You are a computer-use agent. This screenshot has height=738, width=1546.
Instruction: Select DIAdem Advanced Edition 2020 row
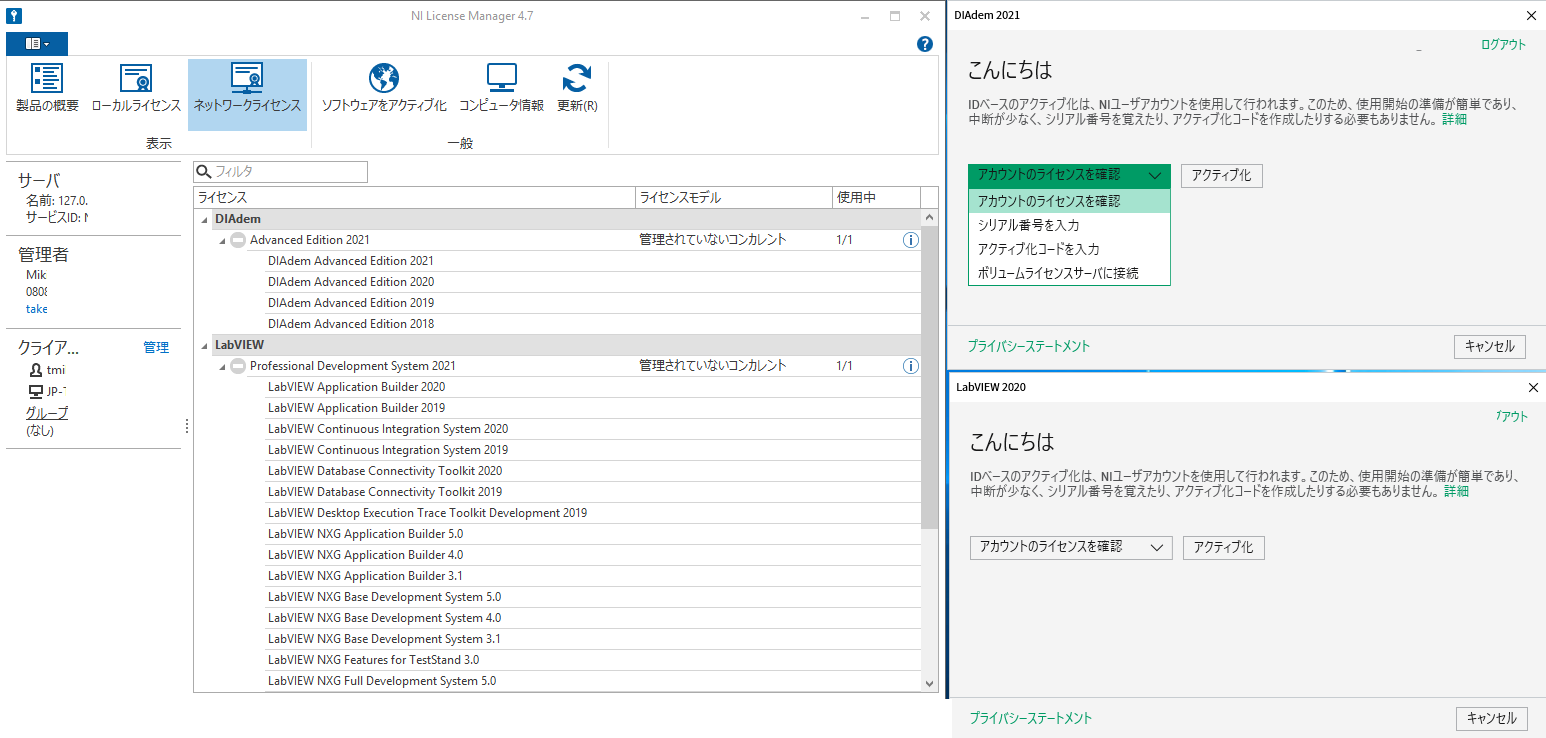[x=592, y=282]
